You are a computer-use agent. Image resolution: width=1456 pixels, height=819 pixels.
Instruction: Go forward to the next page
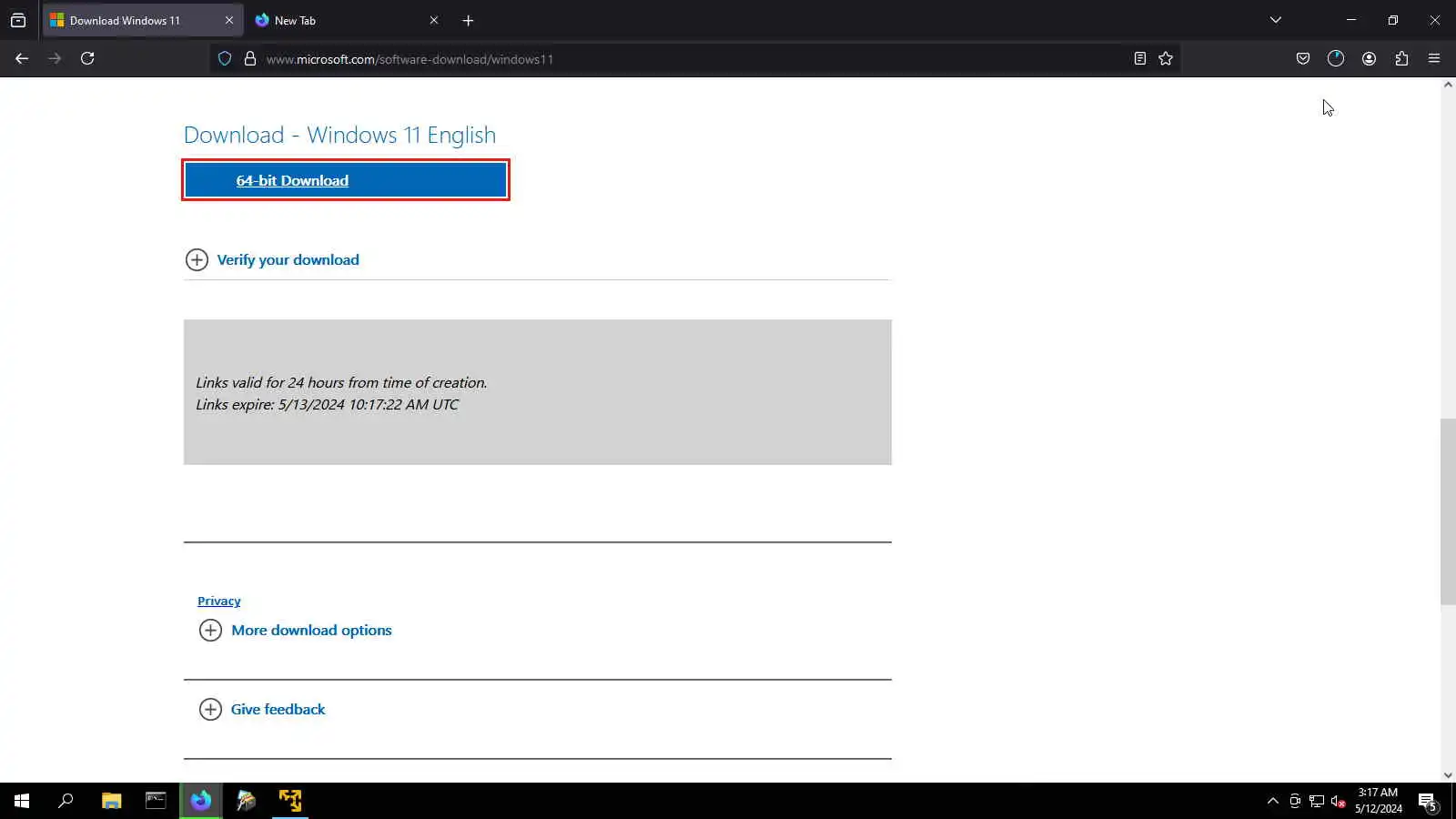click(x=55, y=58)
